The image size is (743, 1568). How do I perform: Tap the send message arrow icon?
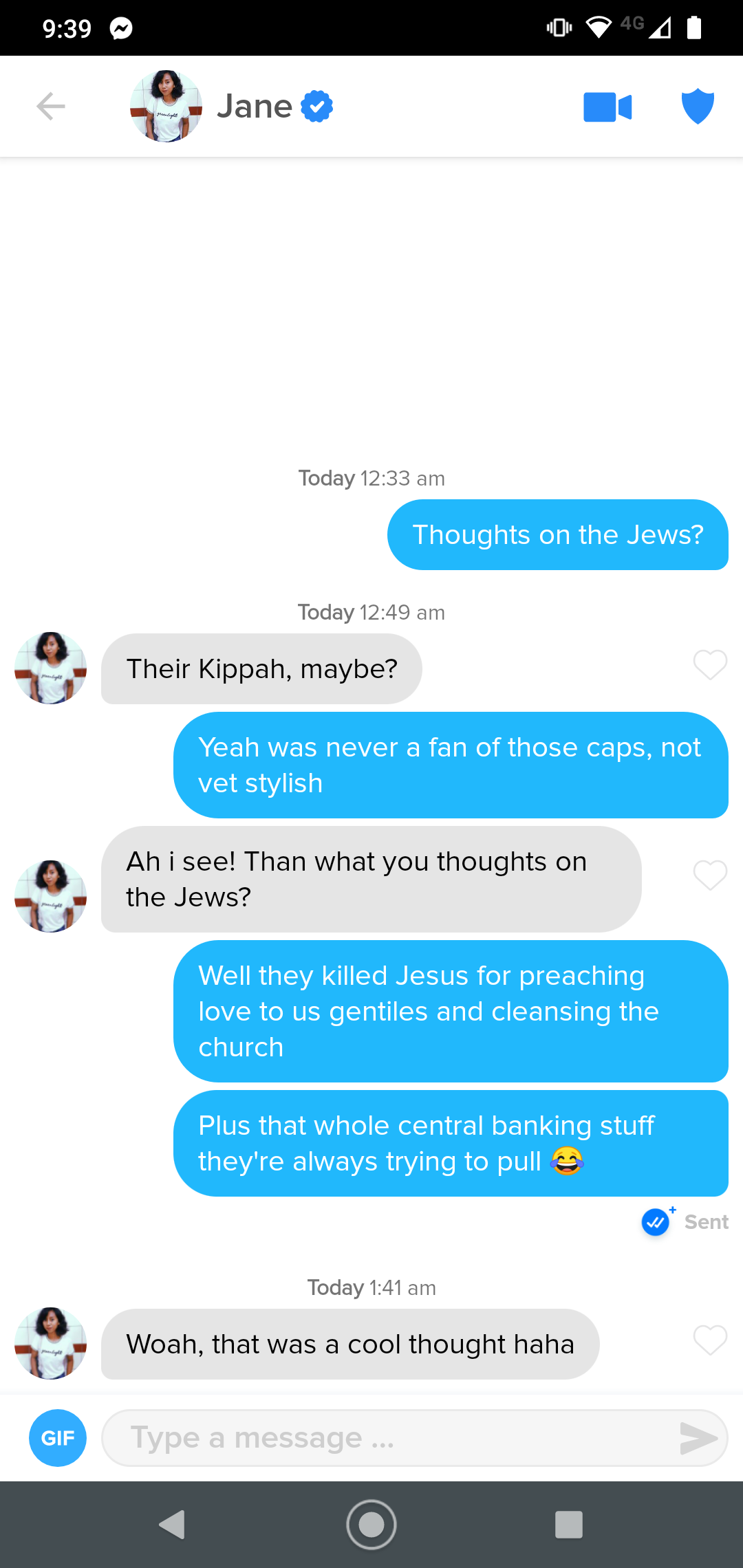tap(698, 1438)
